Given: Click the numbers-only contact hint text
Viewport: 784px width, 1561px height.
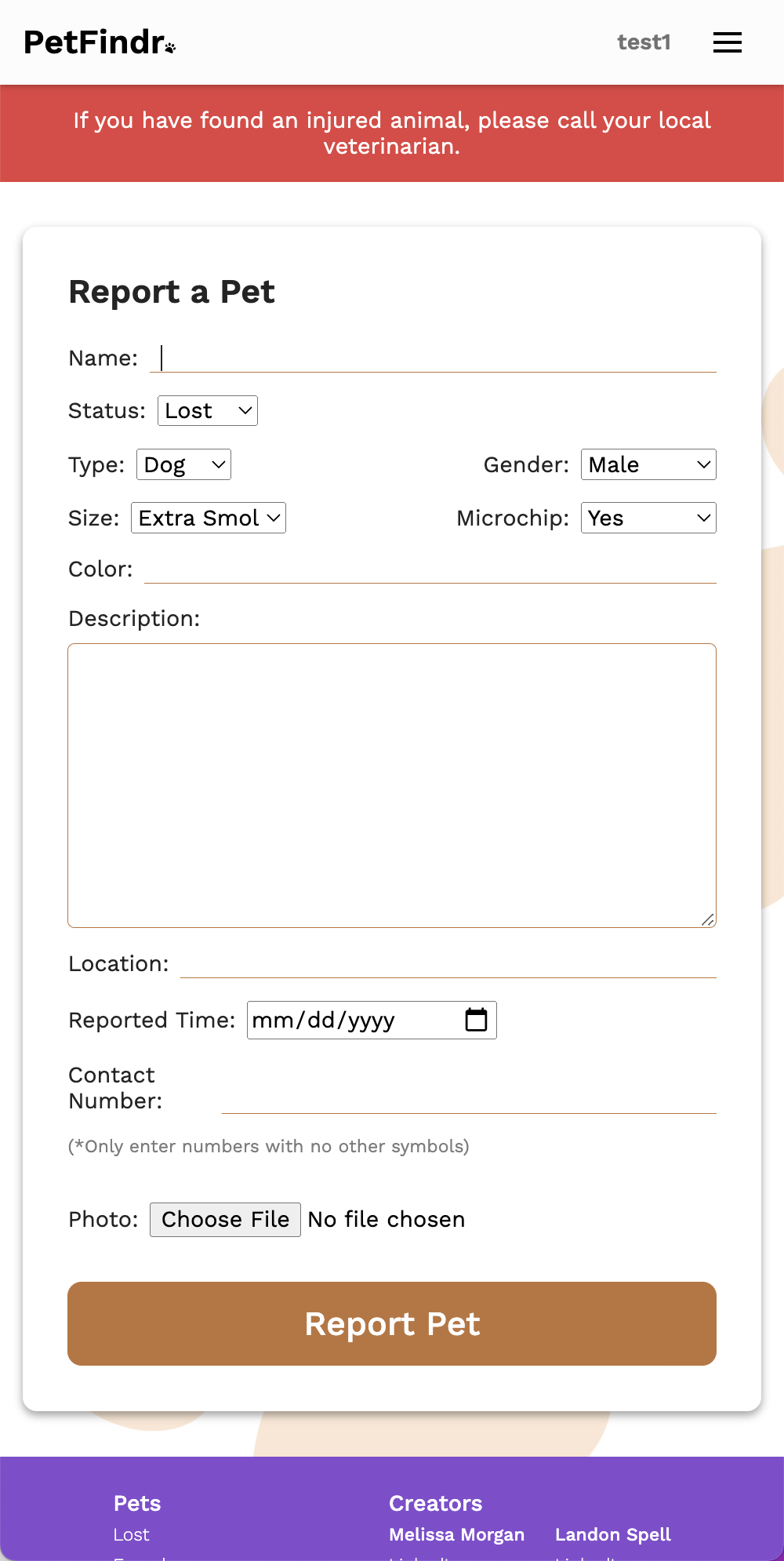Looking at the screenshot, I should click(x=269, y=1146).
